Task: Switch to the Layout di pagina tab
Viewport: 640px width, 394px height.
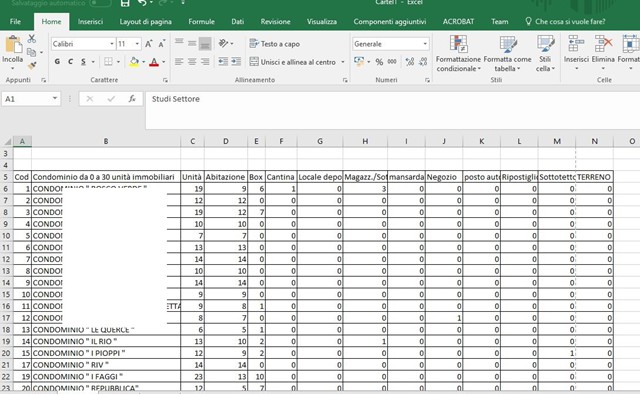Action: click(x=145, y=22)
